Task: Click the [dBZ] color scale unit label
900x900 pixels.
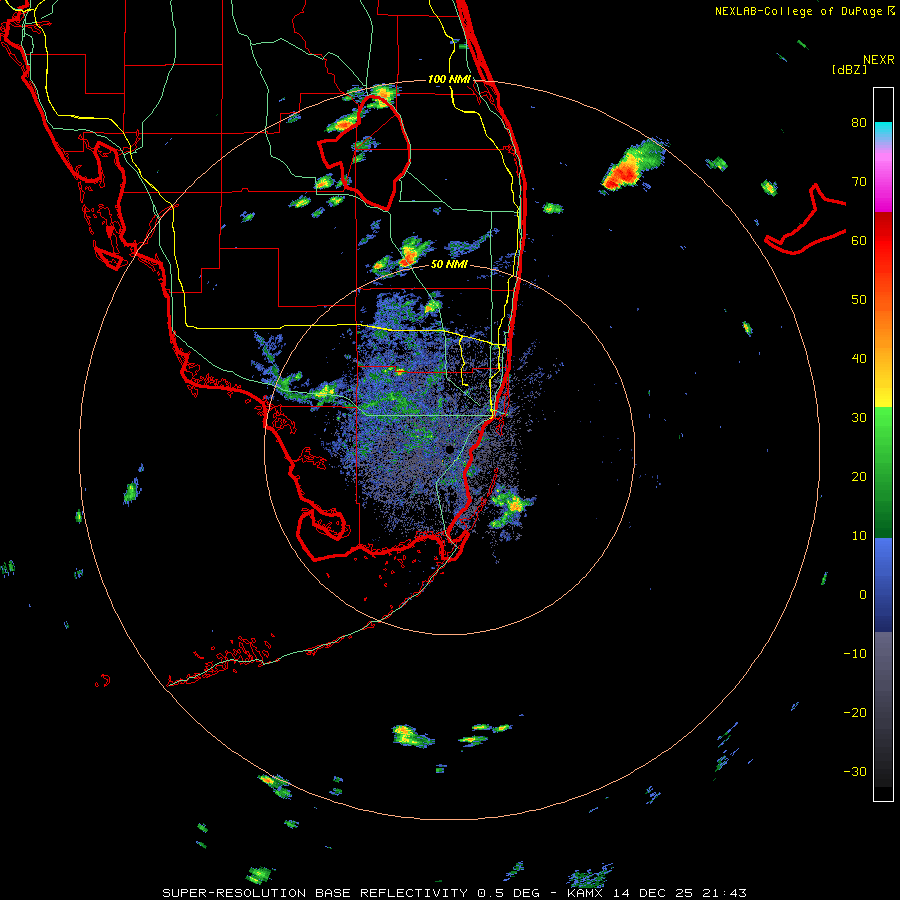Action: (x=849, y=70)
